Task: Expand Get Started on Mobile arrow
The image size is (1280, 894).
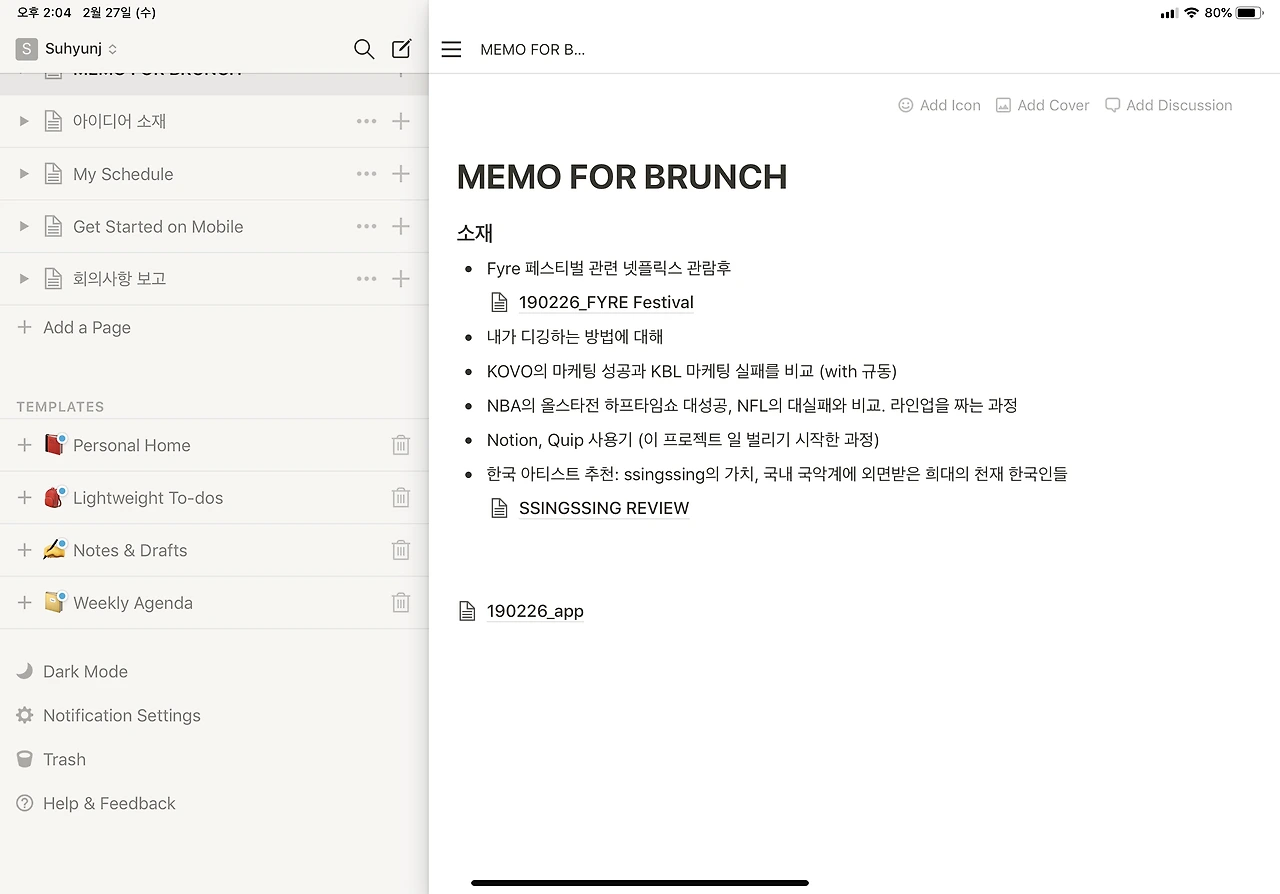Action: click(24, 227)
